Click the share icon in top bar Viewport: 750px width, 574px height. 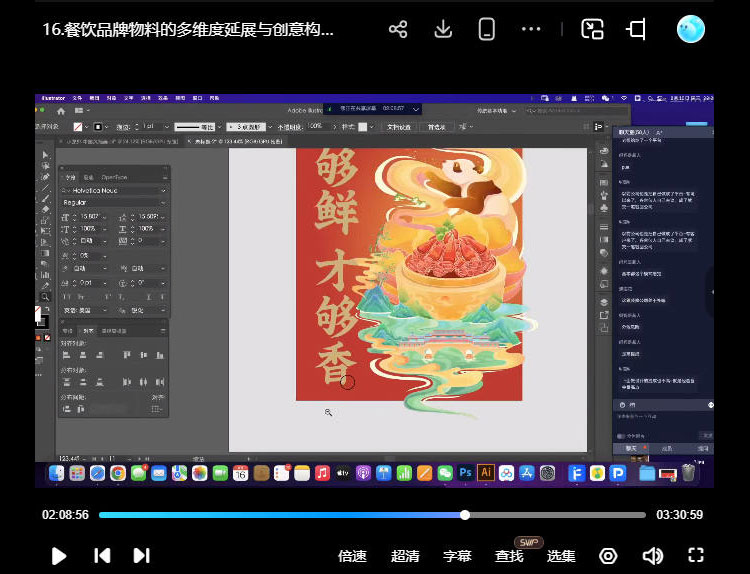pyautogui.click(x=398, y=29)
